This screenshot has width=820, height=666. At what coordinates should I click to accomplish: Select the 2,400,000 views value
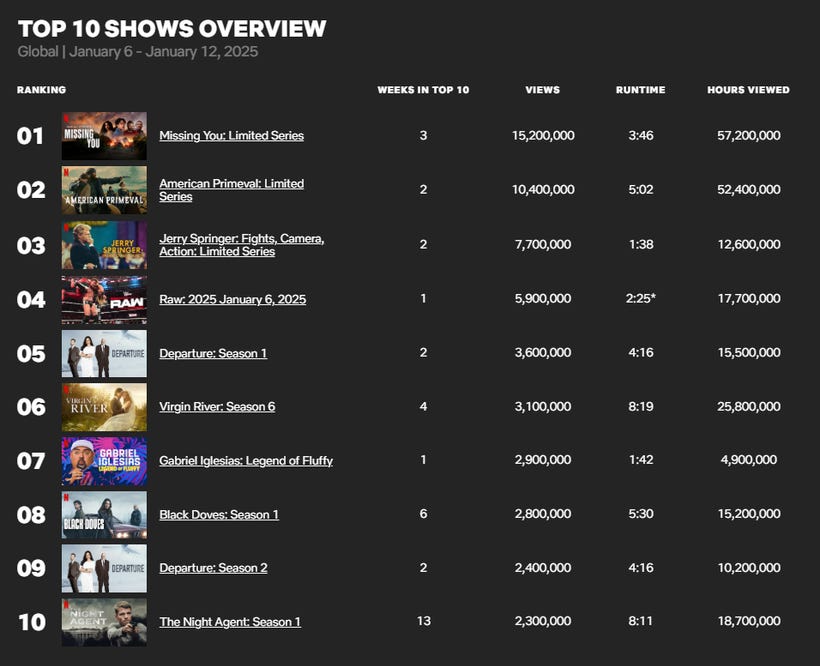click(543, 568)
